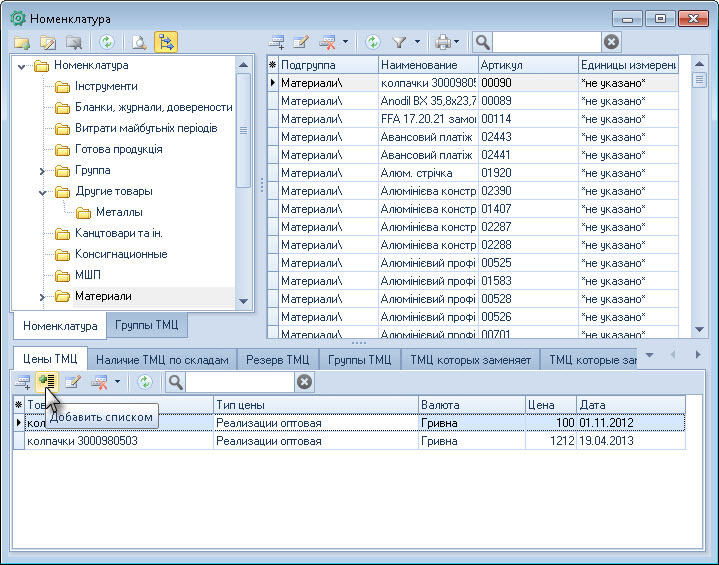
Task: Toggle the highlighted tree view mode icon
Action: coord(166,43)
